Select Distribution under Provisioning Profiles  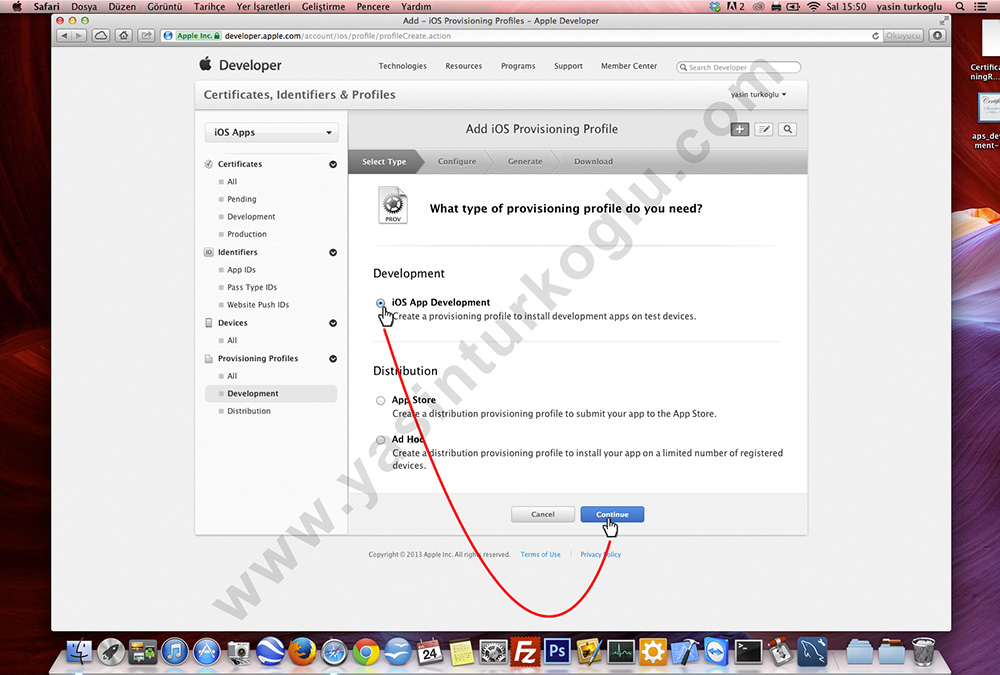(249, 411)
